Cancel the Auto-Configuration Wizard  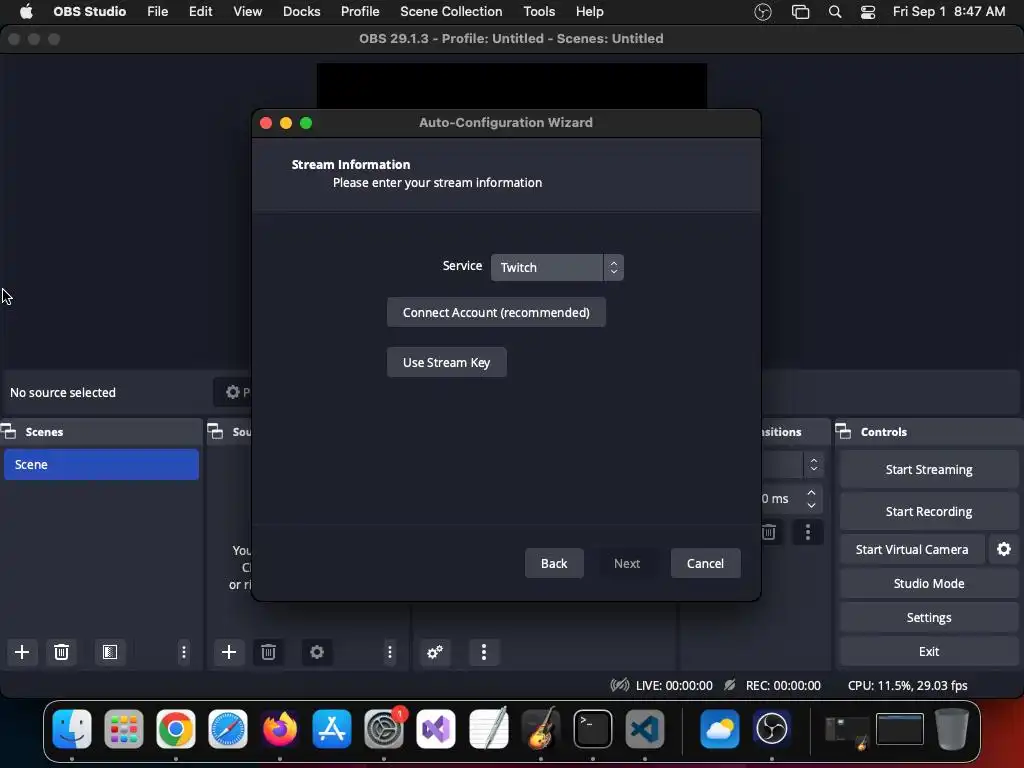pos(705,563)
